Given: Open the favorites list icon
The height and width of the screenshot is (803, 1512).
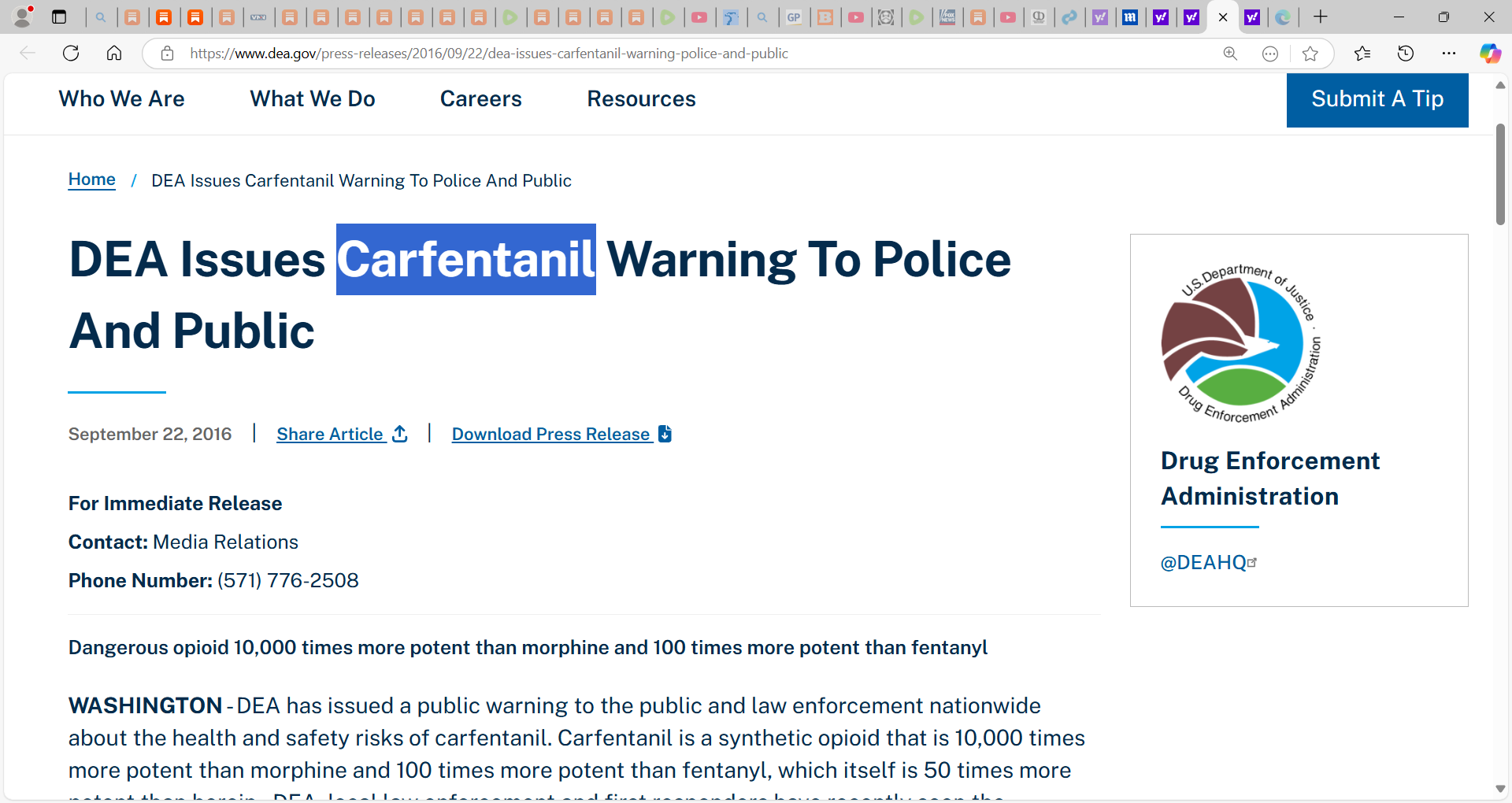Looking at the screenshot, I should [1362, 53].
